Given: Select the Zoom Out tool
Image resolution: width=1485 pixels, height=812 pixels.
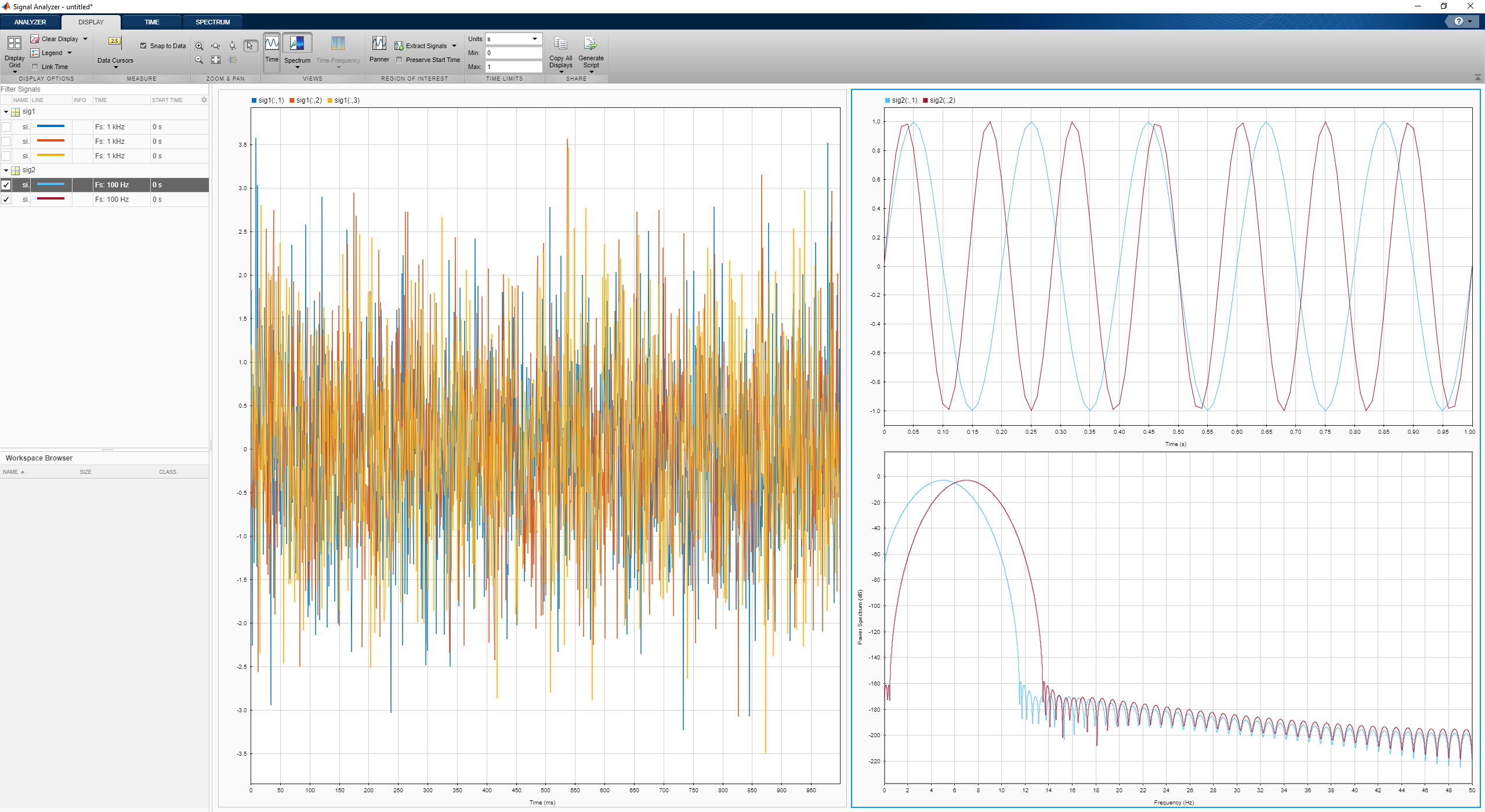Looking at the screenshot, I should pyautogui.click(x=199, y=60).
